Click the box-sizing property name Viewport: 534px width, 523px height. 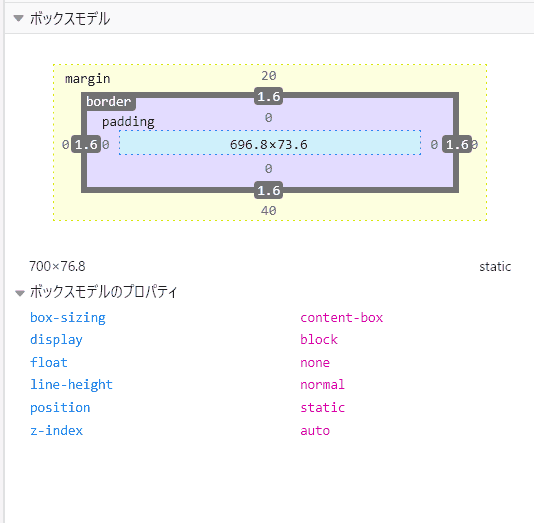(x=68, y=318)
